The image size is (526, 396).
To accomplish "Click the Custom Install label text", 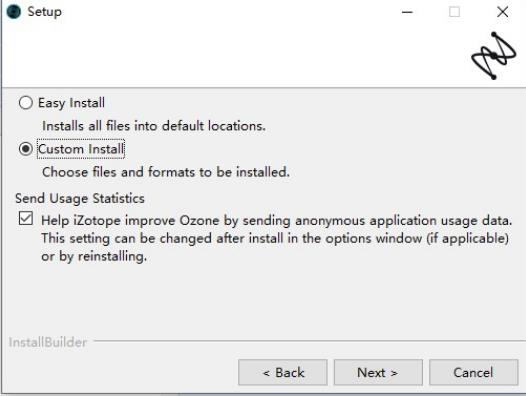I will point(81,149).
